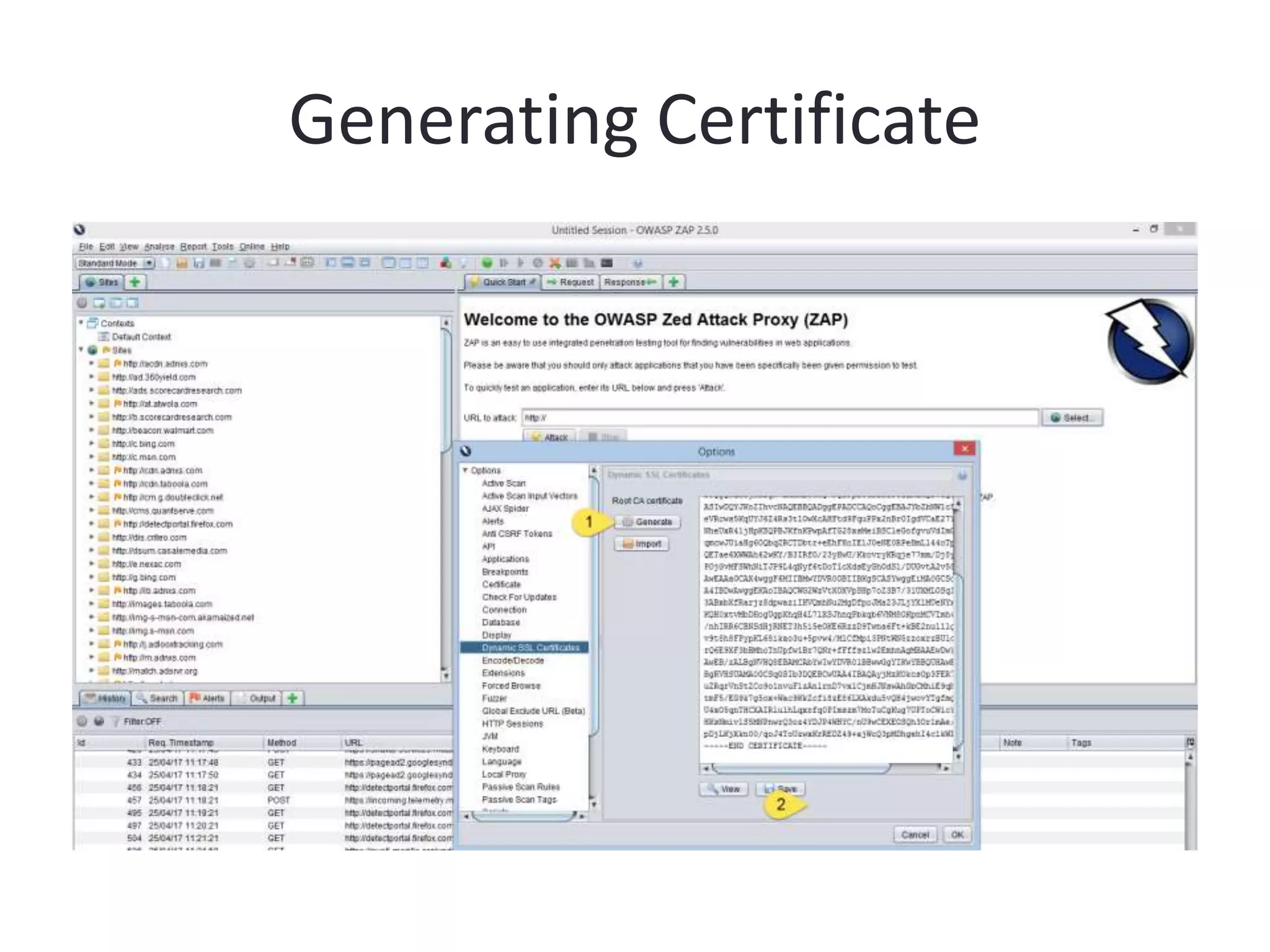This screenshot has width=1270, height=952.
Task: Click the Expand Sites tabs layout icon
Action: coord(331,263)
